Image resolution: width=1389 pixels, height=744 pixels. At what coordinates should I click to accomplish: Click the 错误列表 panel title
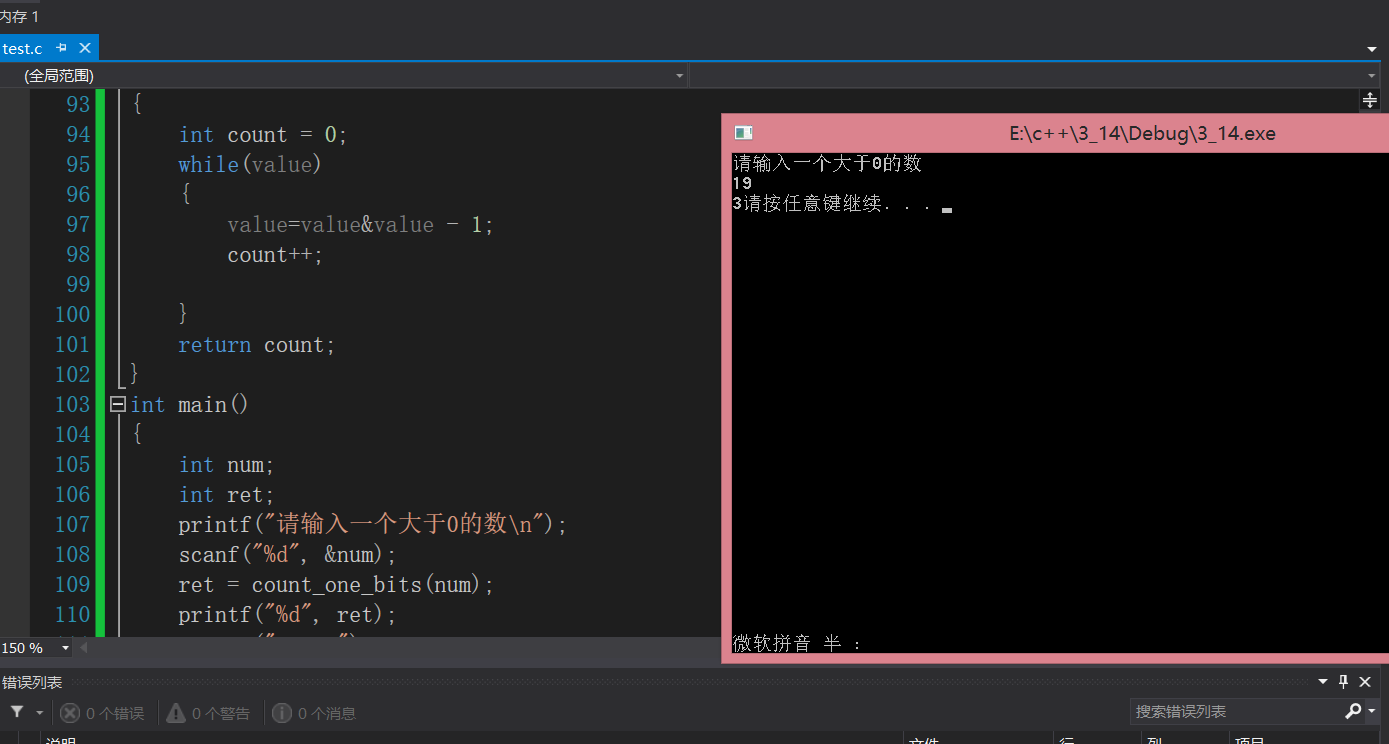(x=32, y=682)
